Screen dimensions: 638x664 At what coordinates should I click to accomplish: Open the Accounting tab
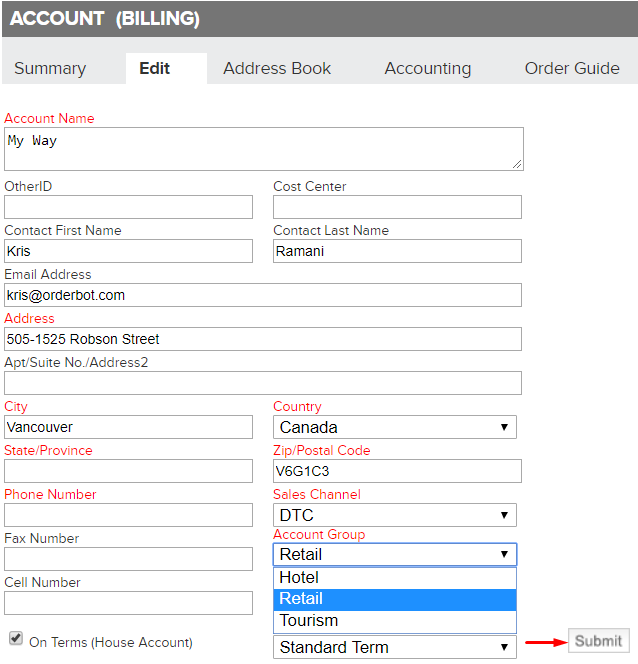tap(428, 68)
